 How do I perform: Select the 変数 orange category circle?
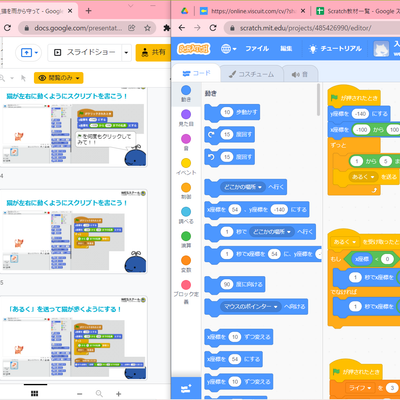click(186, 260)
